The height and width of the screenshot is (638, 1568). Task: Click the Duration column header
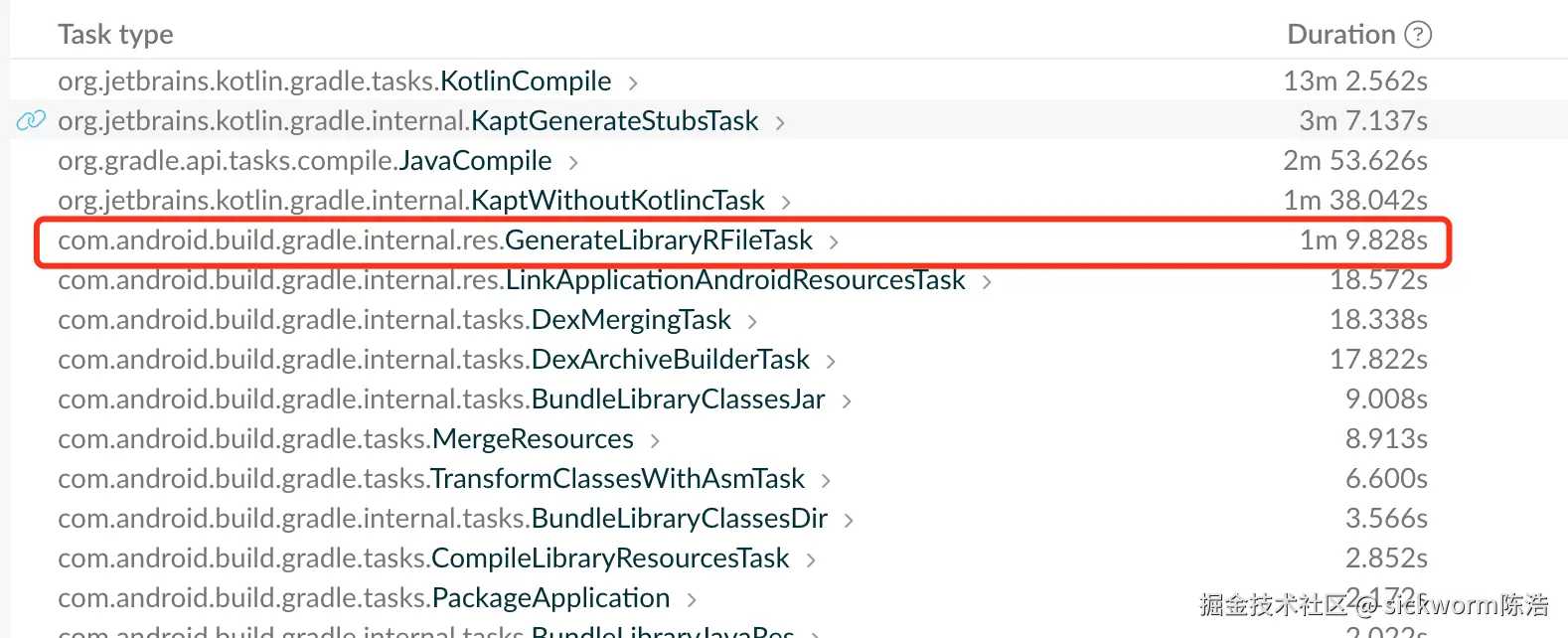pyautogui.click(x=1340, y=35)
